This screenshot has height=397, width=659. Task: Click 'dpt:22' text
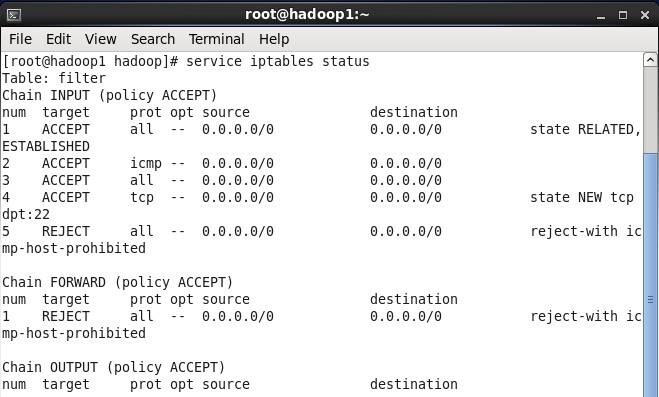click(26, 215)
